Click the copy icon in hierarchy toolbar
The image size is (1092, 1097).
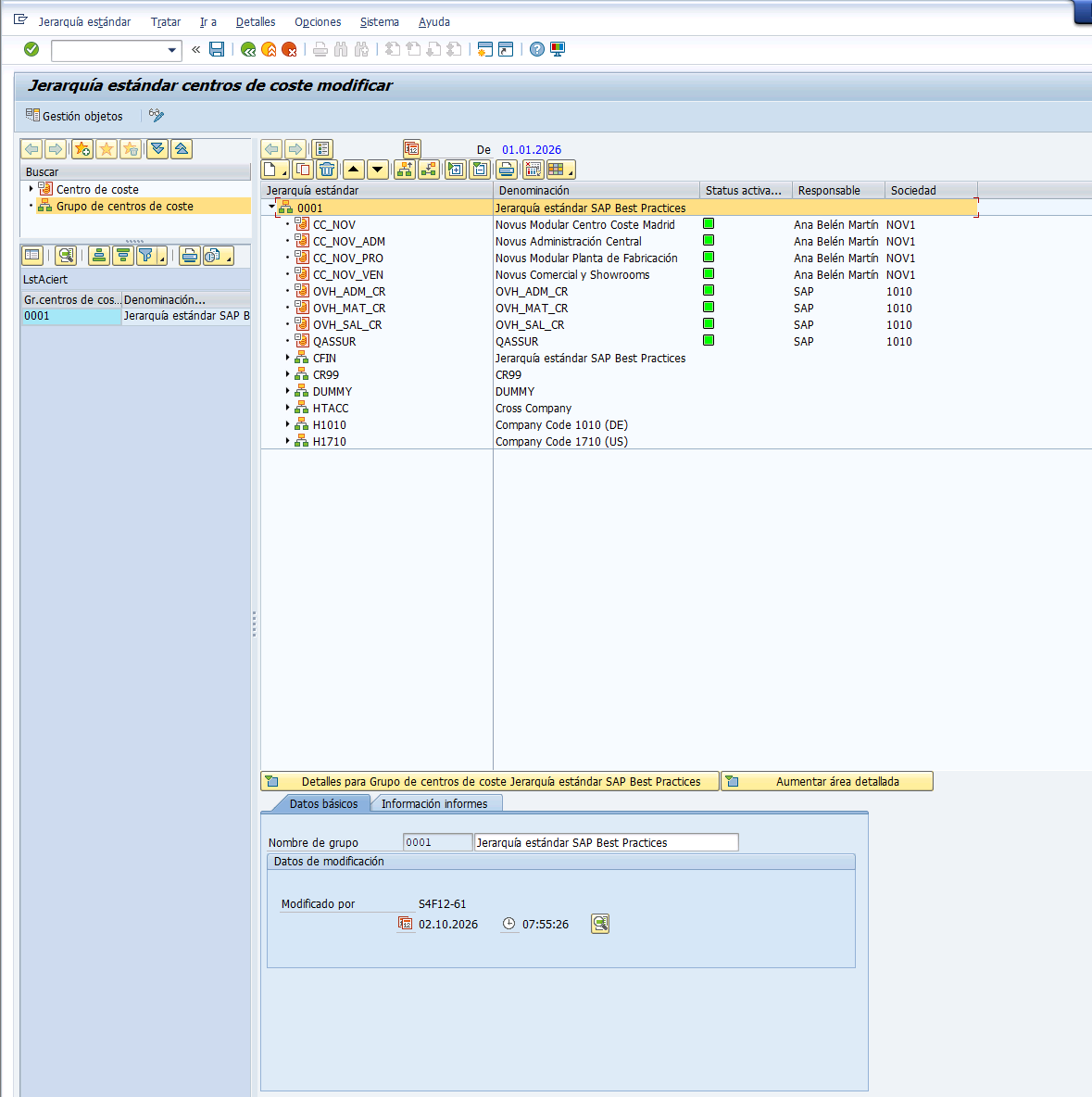pyautogui.click(x=303, y=170)
